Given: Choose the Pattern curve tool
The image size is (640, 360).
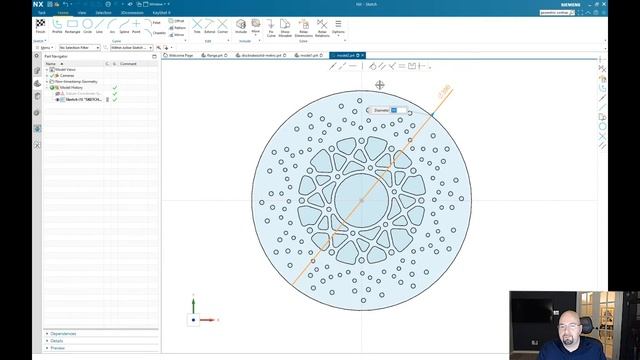Looking at the screenshot, I should click(x=177, y=28).
